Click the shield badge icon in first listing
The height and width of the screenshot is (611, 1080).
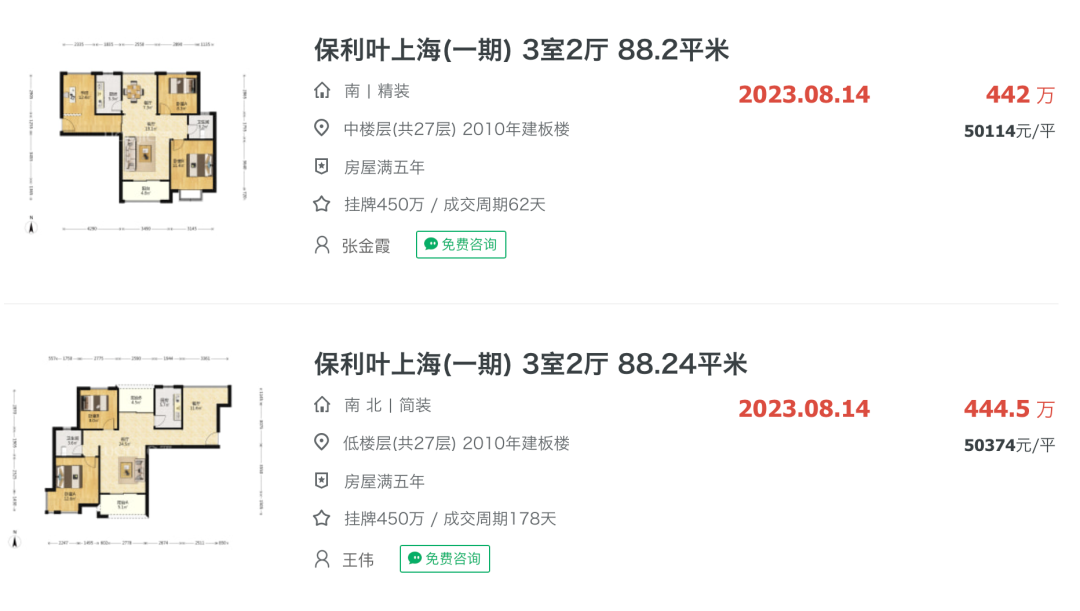click(x=322, y=166)
